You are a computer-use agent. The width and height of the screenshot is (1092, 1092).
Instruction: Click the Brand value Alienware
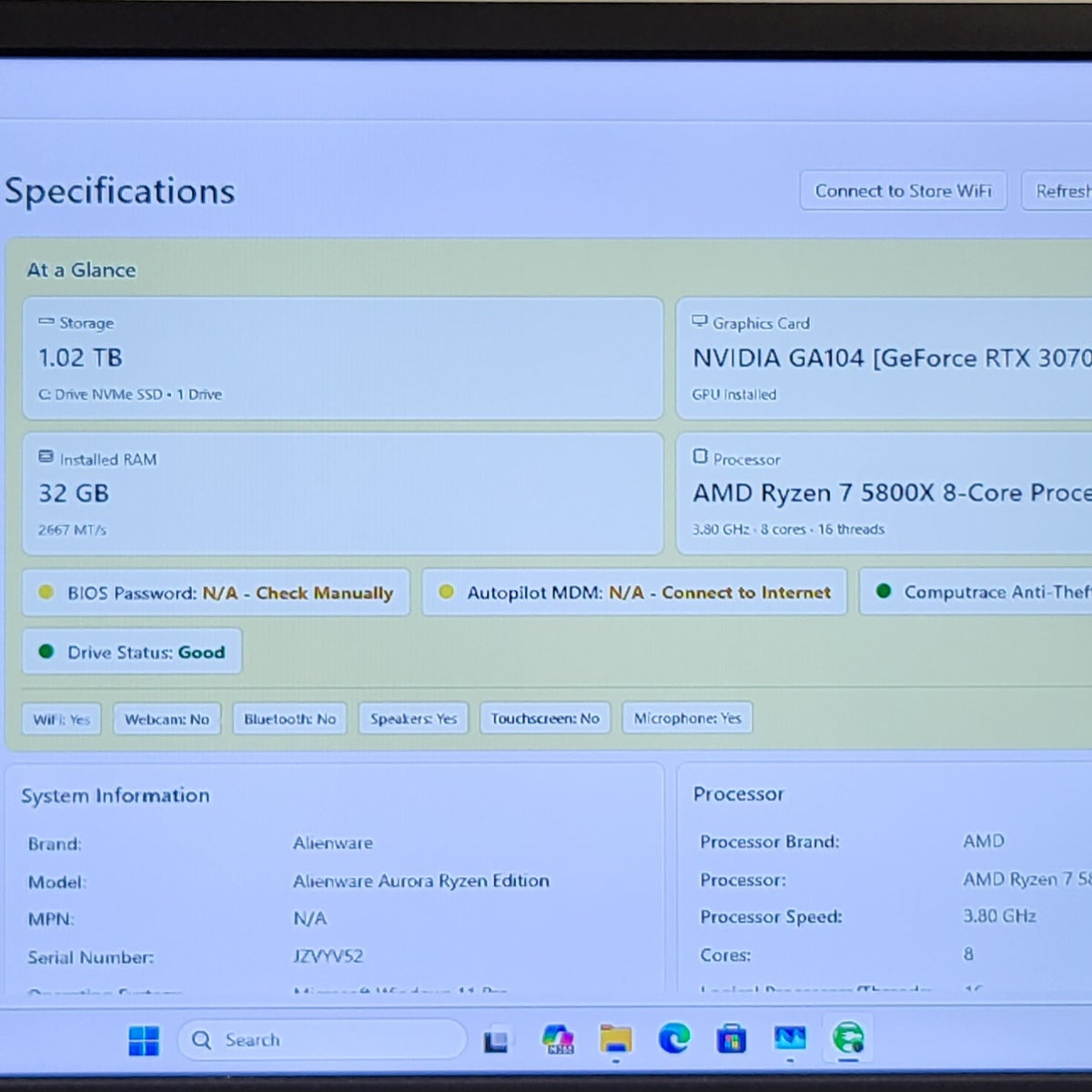tap(333, 844)
